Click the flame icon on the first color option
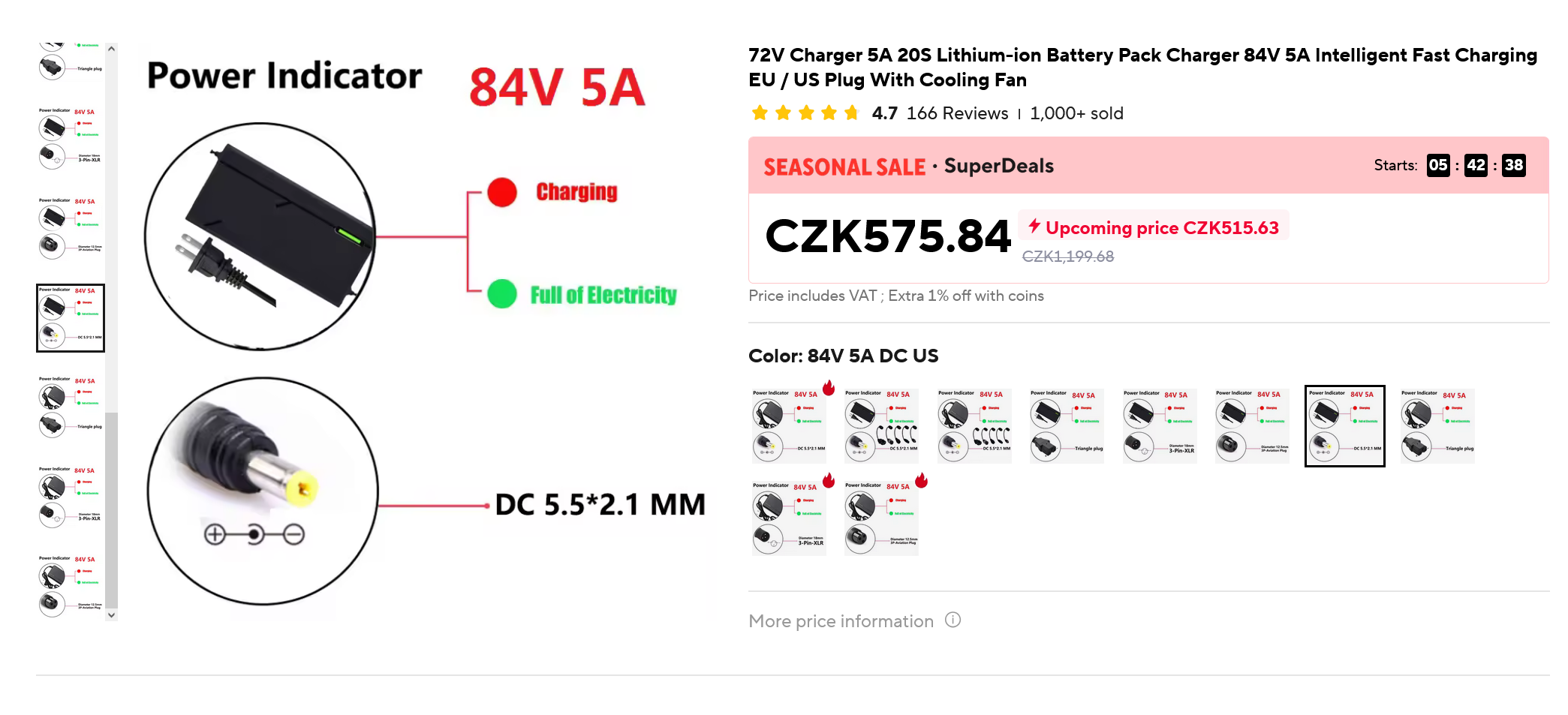 (x=829, y=388)
